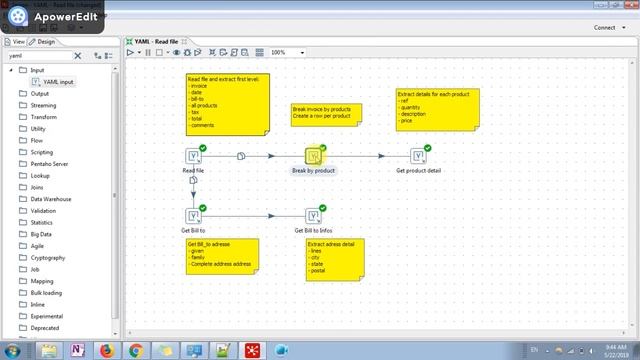640x360 pixels.
Task: Open the Utility category folder
Action: (x=32, y=129)
